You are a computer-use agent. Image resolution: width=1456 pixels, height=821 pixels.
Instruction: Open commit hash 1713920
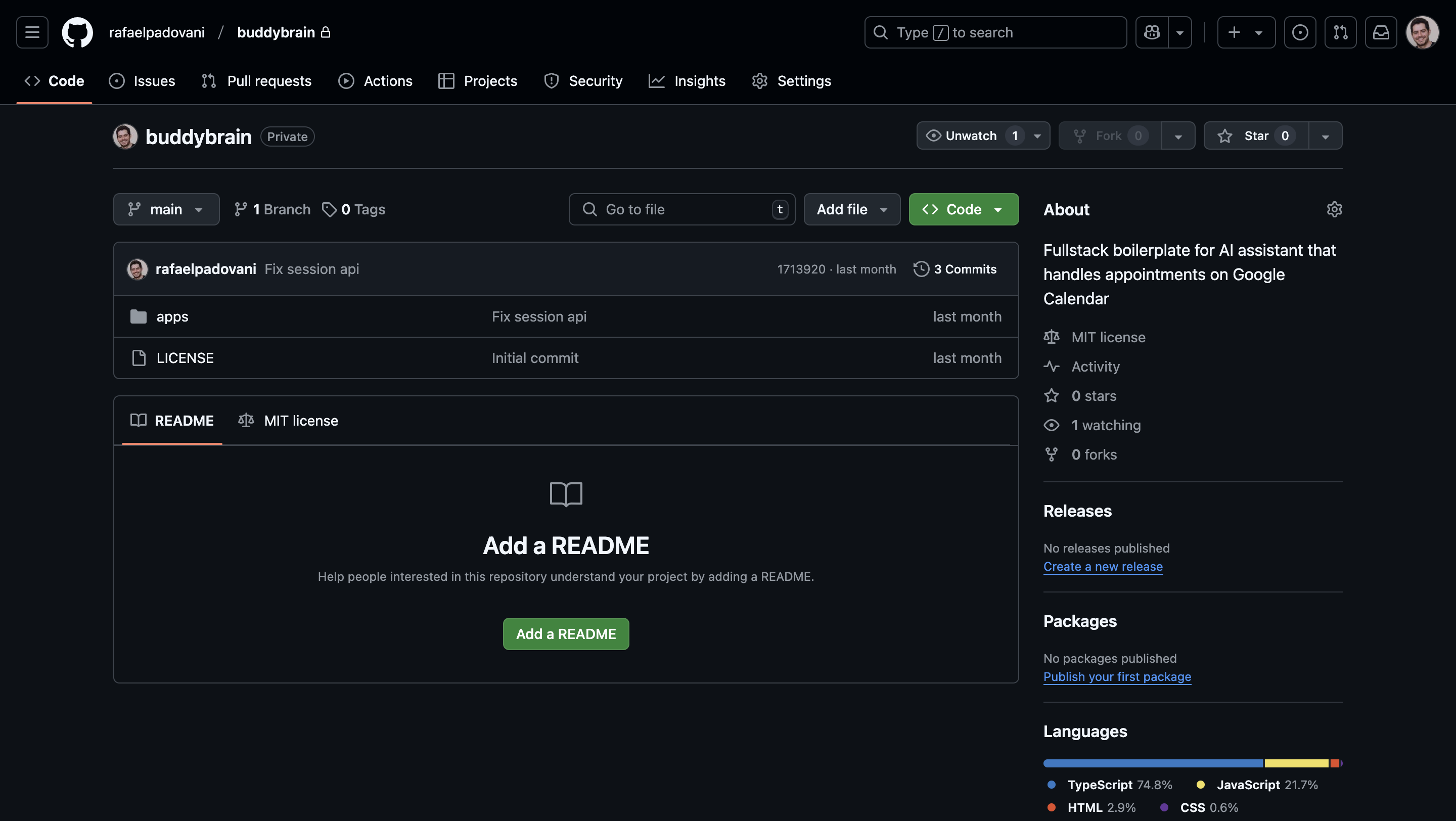coord(801,269)
